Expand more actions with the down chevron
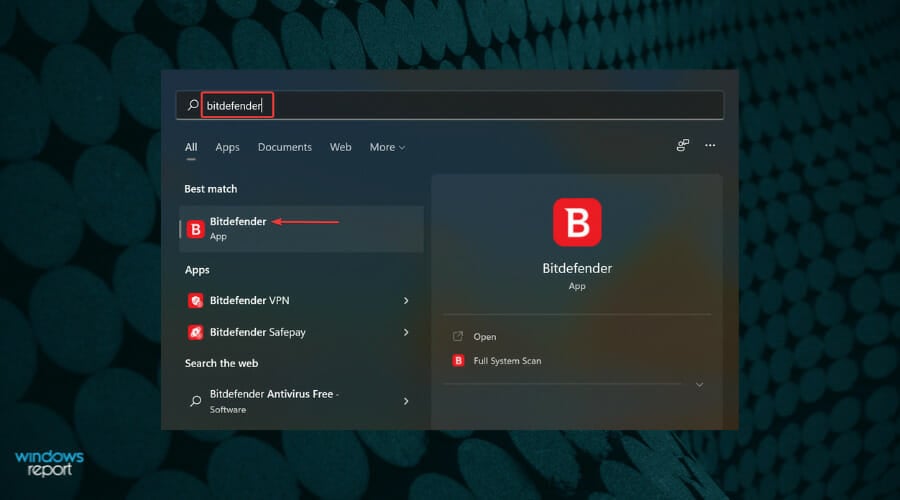This screenshot has height=500, width=900. [x=699, y=385]
